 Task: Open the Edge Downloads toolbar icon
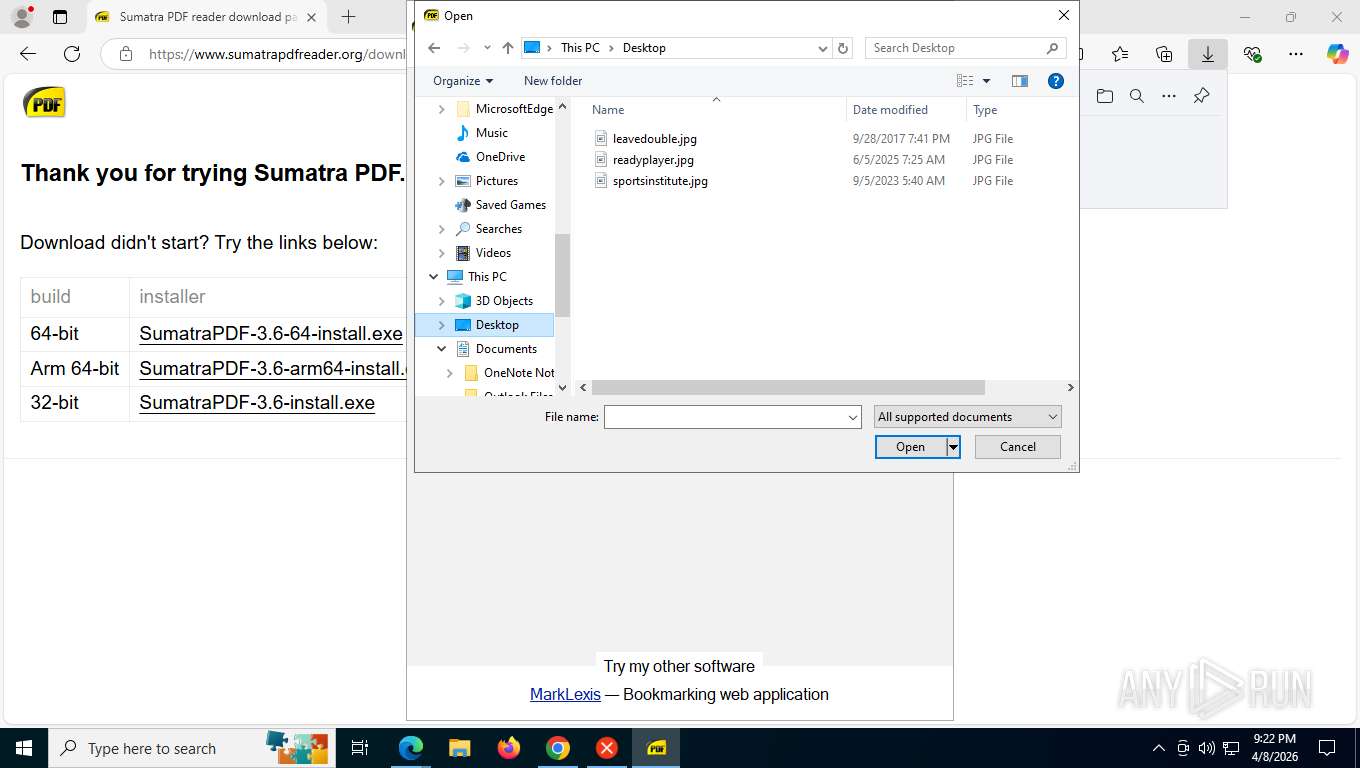(1207, 54)
